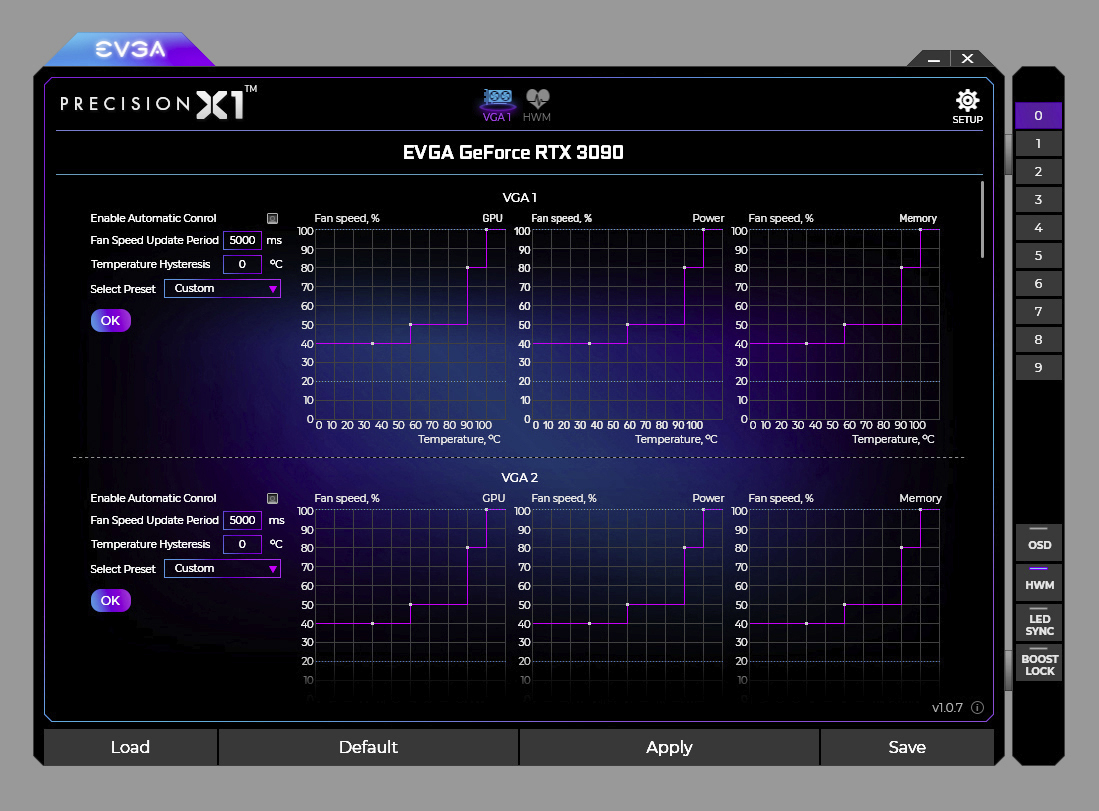Confirm VGA 2 settings with OK
The image size is (1099, 811).
111,600
